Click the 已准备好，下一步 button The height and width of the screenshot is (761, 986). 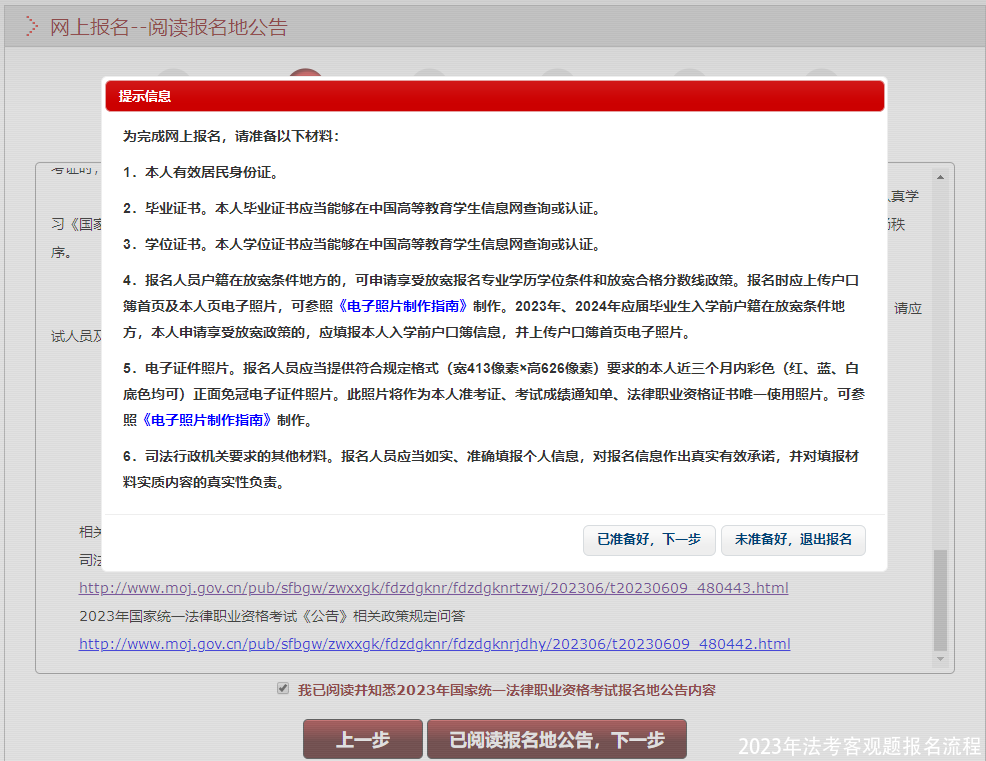click(648, 540)
